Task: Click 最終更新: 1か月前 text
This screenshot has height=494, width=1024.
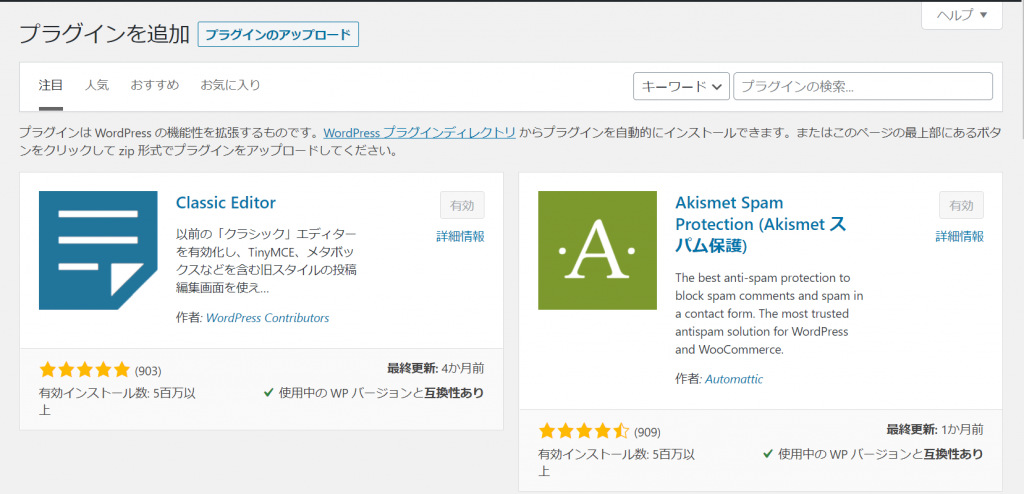Action: point(935,429)
